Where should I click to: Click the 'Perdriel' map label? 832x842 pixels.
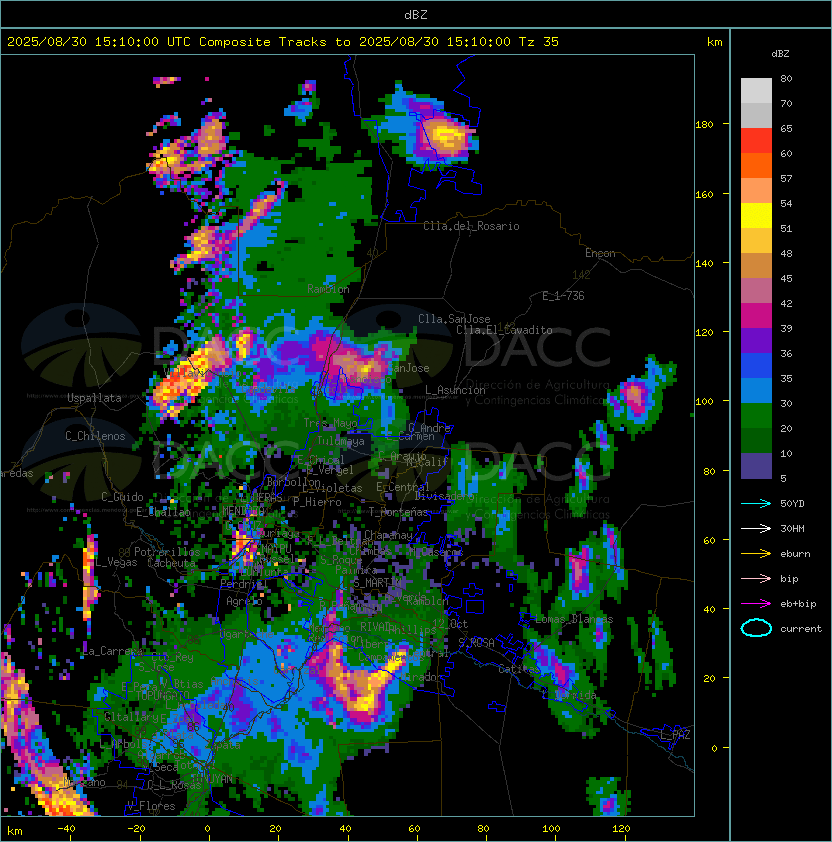[244, 584]
